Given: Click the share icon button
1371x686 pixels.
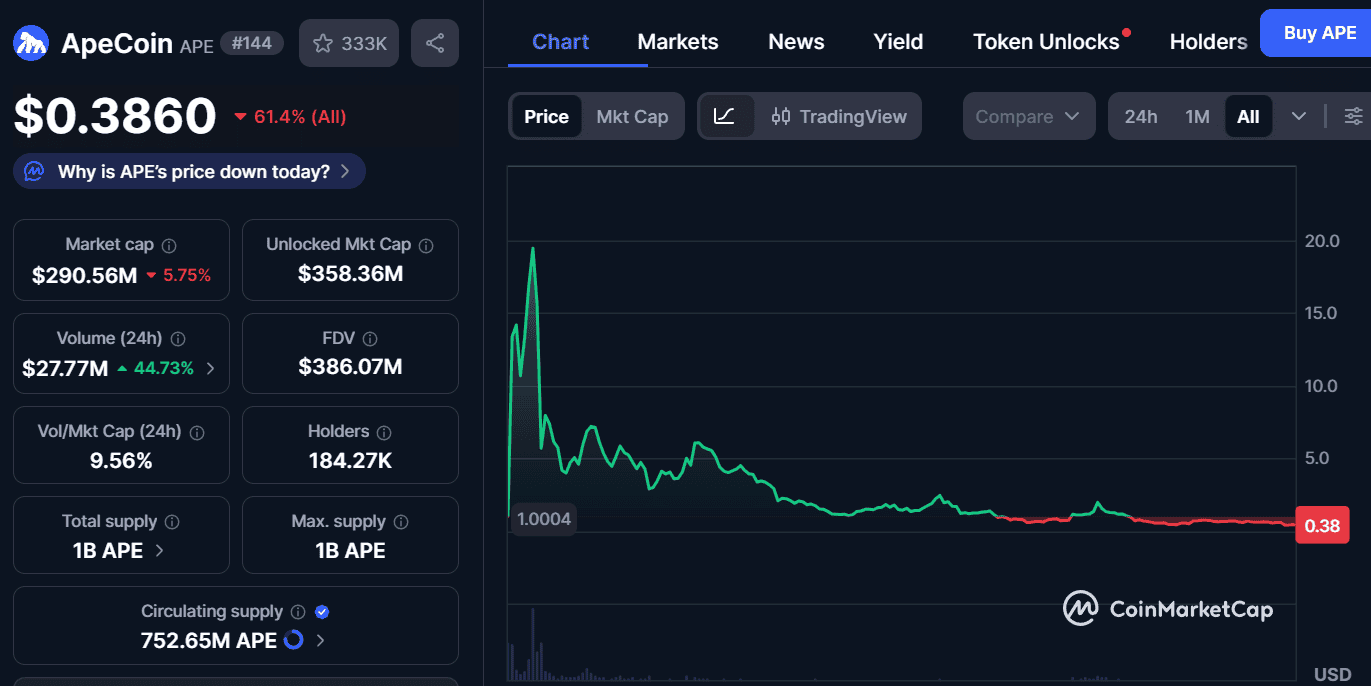Looking at the screenshot, I should pyautogui.click(x=435, y=43).
